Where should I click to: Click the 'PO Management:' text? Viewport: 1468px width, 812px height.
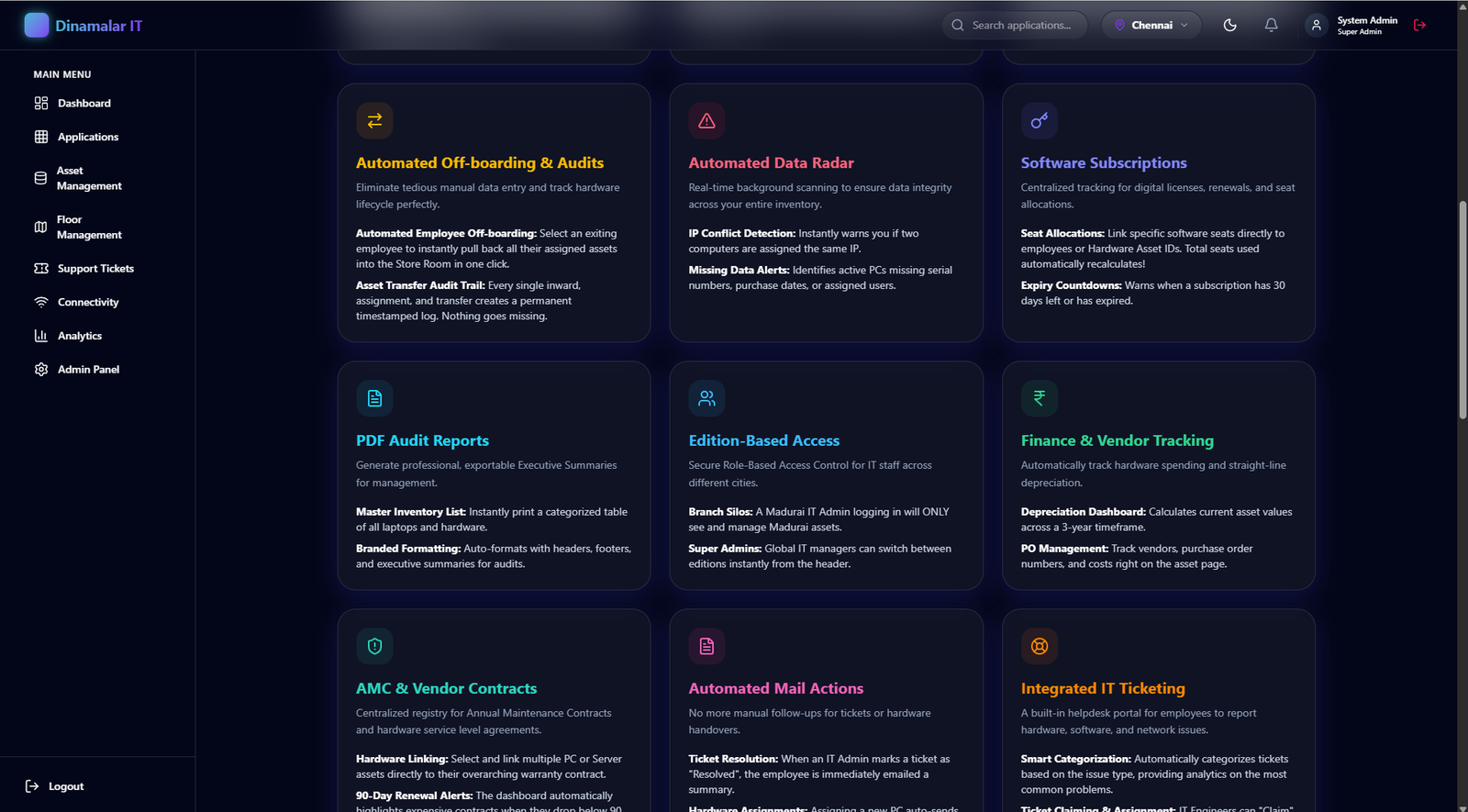[1064, 549]
